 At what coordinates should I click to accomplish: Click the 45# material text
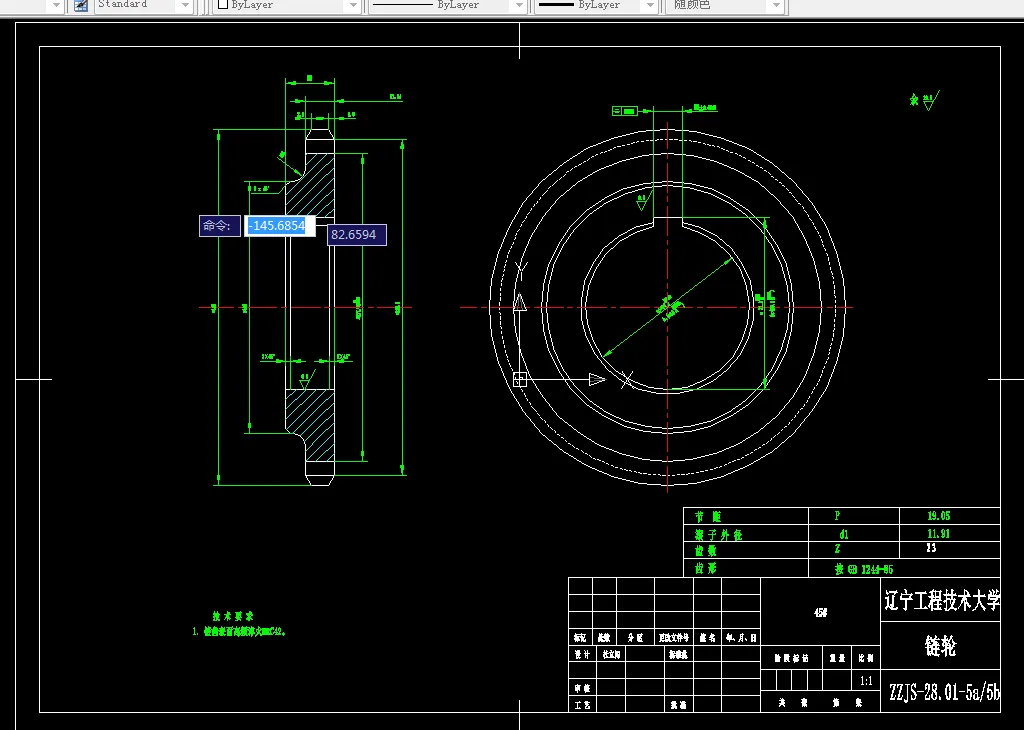pos(821,612)
